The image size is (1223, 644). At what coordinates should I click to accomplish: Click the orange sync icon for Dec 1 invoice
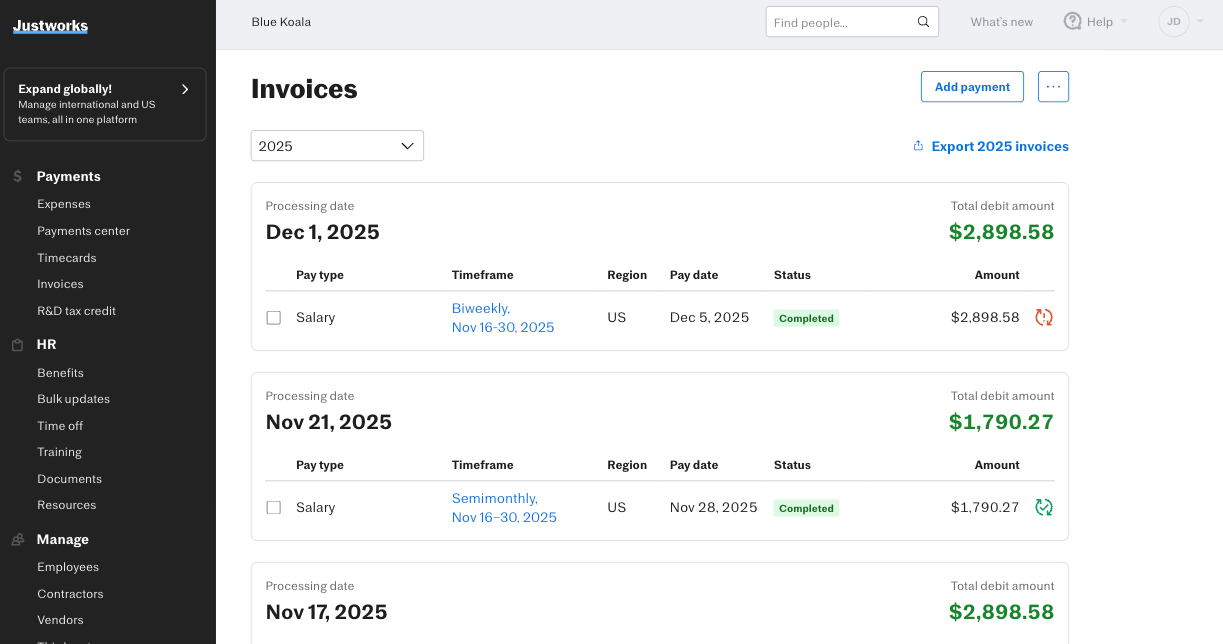[1044, 317]
